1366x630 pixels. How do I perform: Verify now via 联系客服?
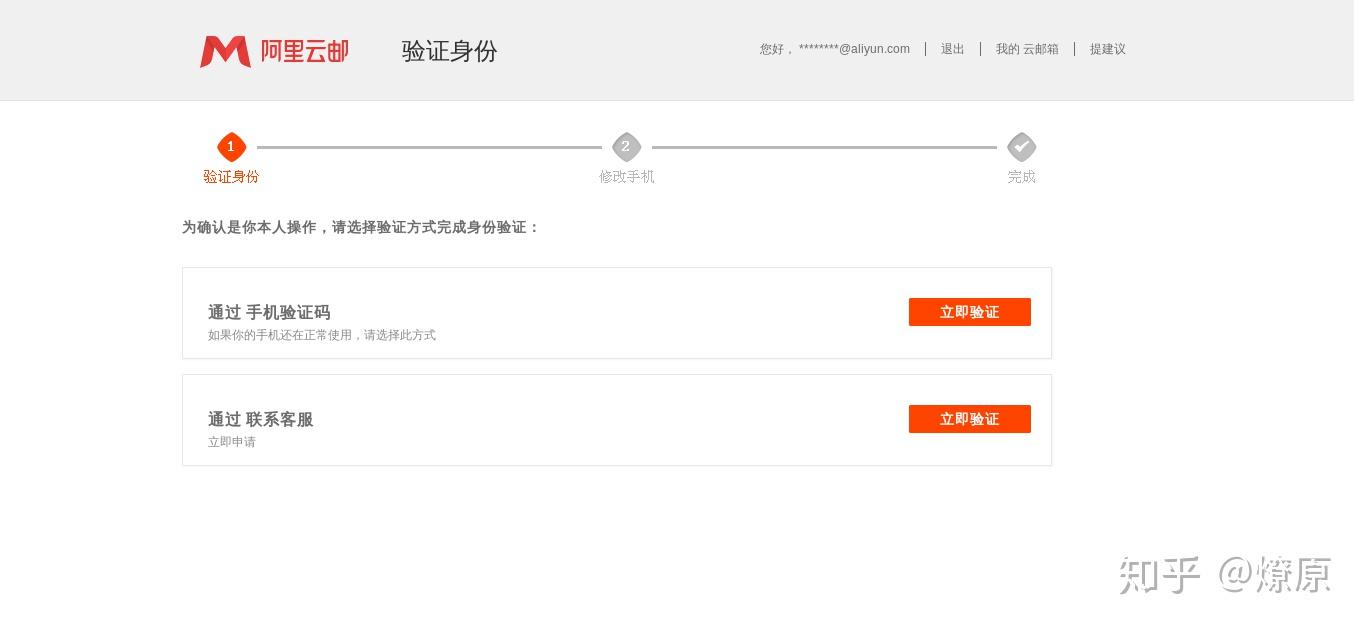969,419
